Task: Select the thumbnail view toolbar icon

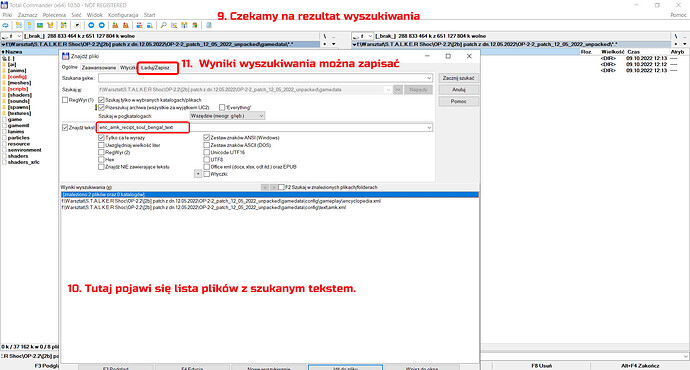Action: tap(40, 26)
